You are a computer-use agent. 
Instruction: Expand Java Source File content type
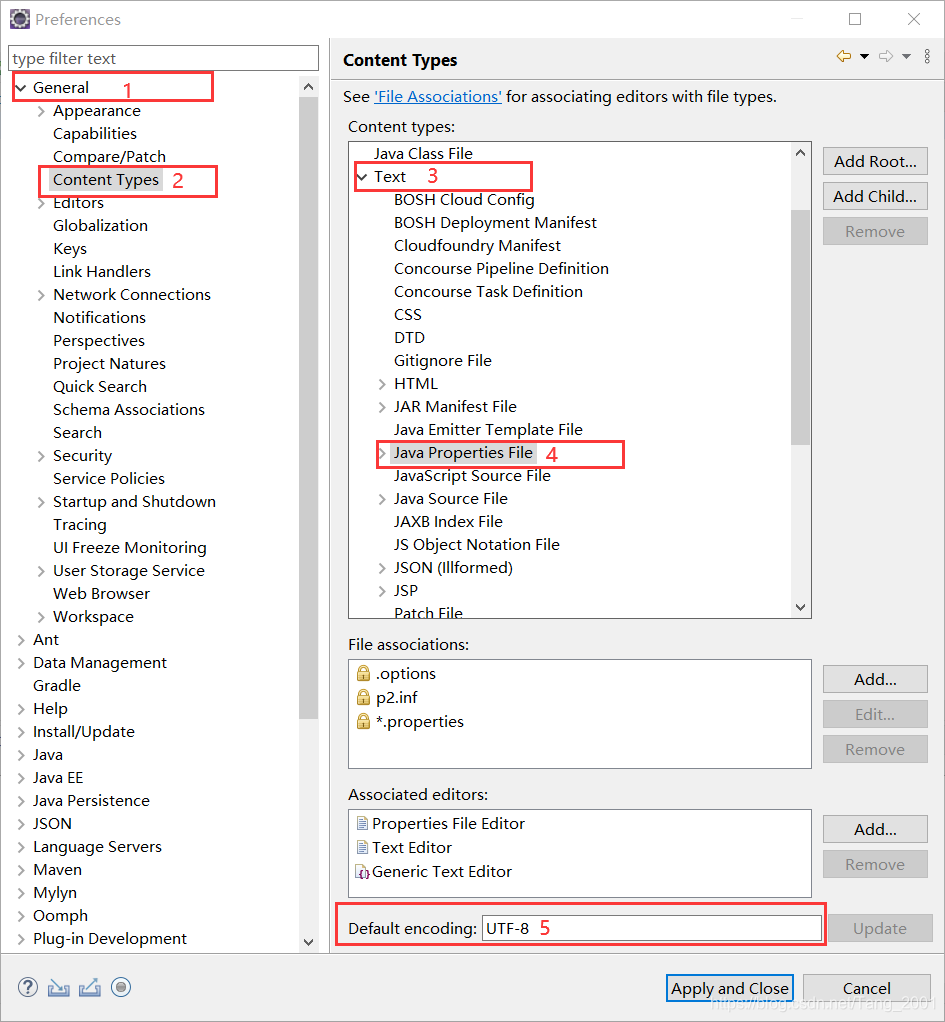coord(382,499)
